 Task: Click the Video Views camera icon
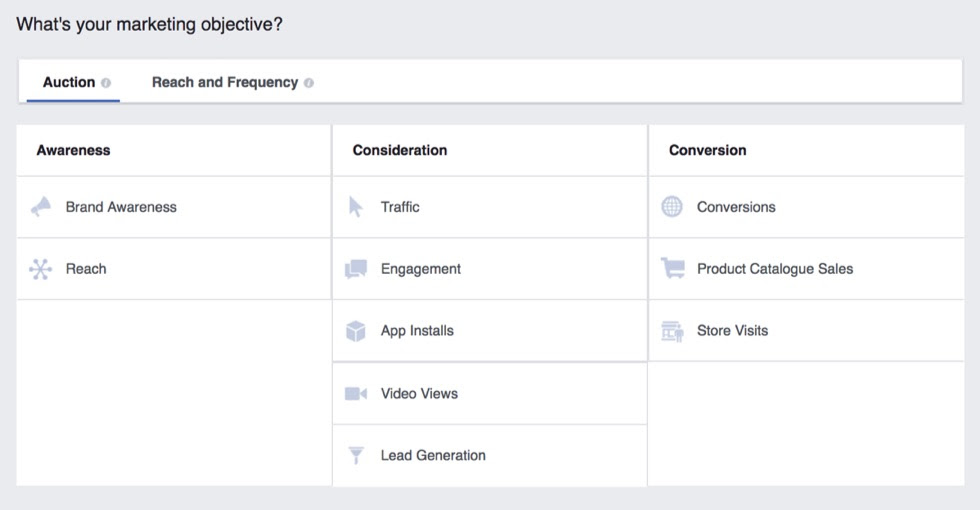pos(356,394)
